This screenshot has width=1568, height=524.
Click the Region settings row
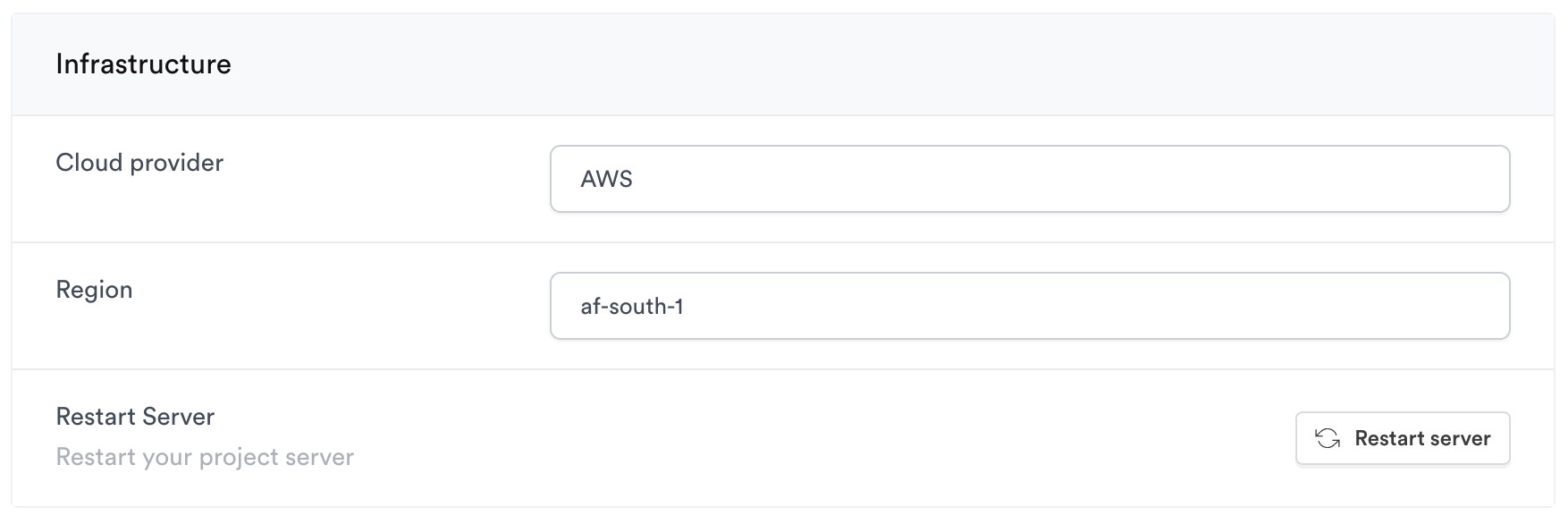click(783, 306)
